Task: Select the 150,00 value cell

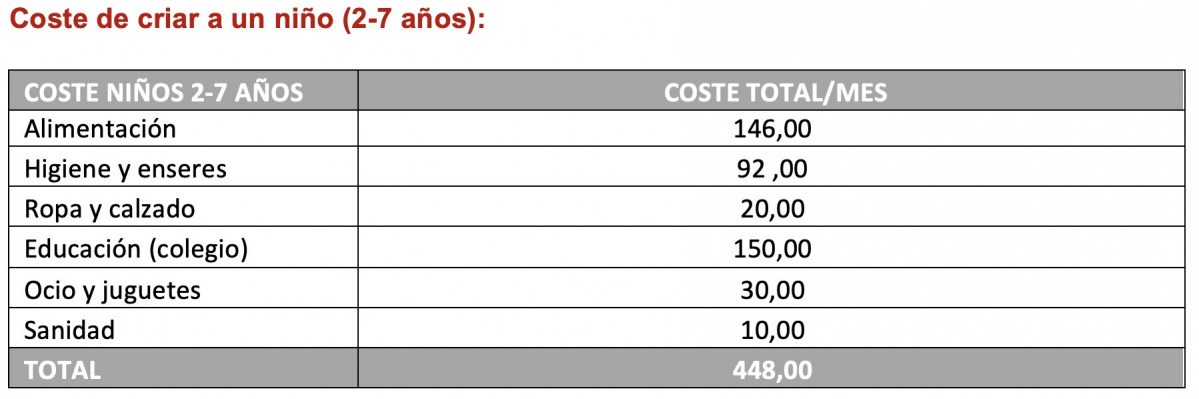Action: (x=772, y=249)
